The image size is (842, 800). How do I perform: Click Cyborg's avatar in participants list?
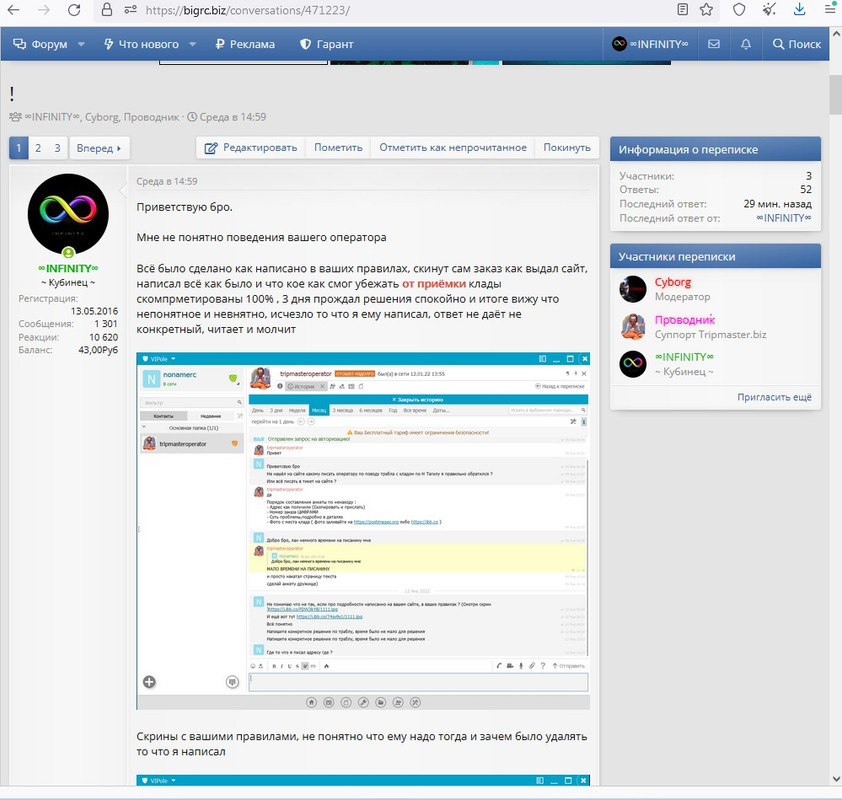pyautogui.click(x=633, y=289)
